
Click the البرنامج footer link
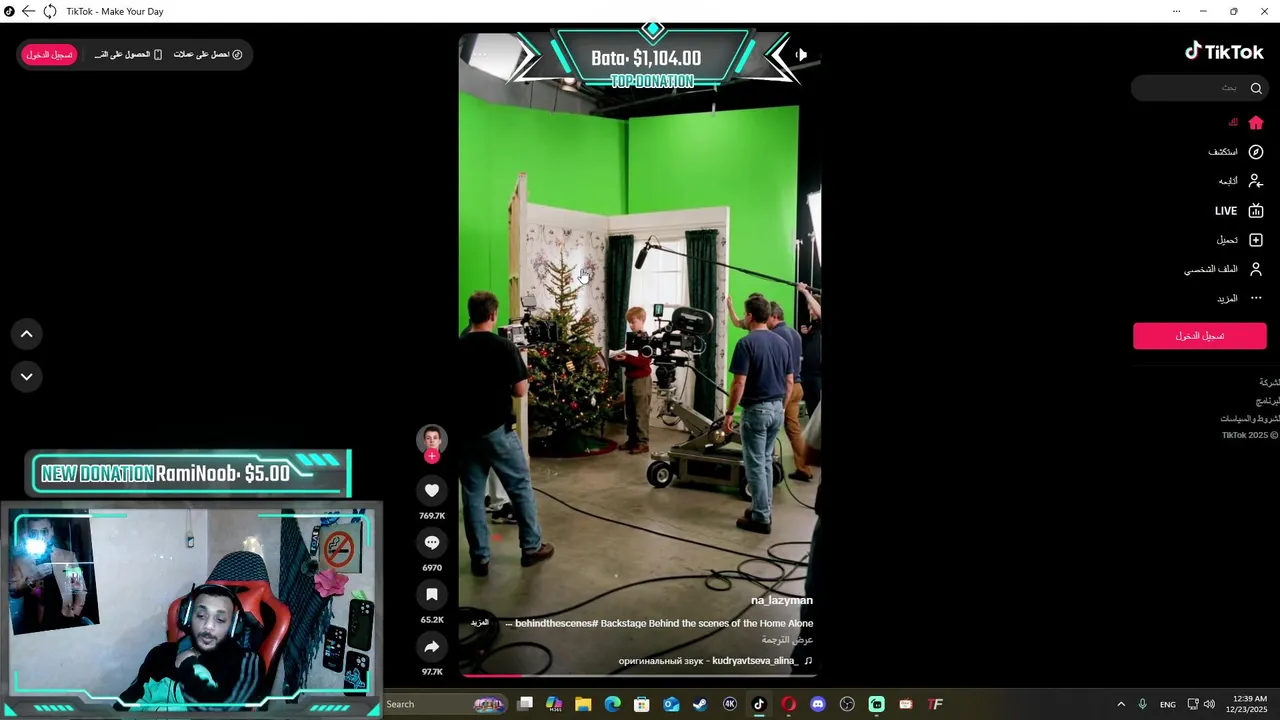[x=1268, y=401]
